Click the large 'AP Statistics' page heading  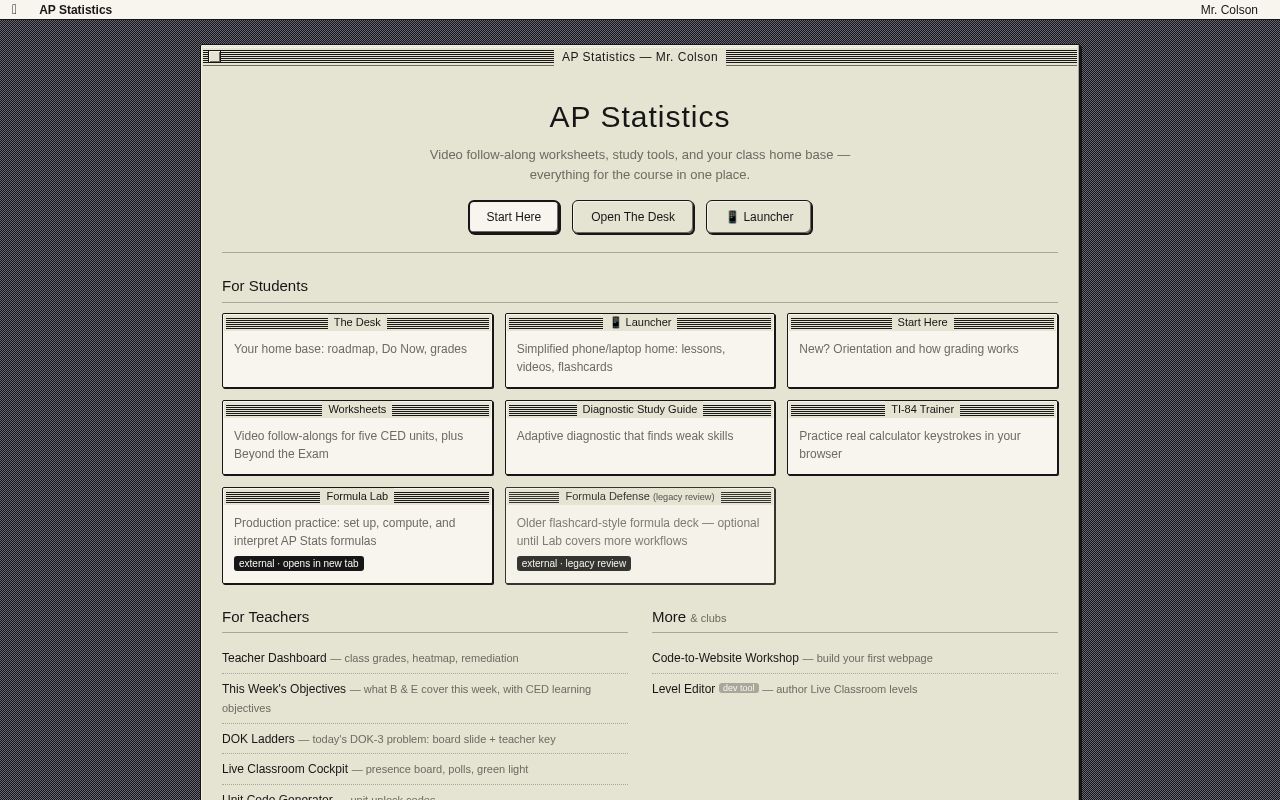coord(640,117)
